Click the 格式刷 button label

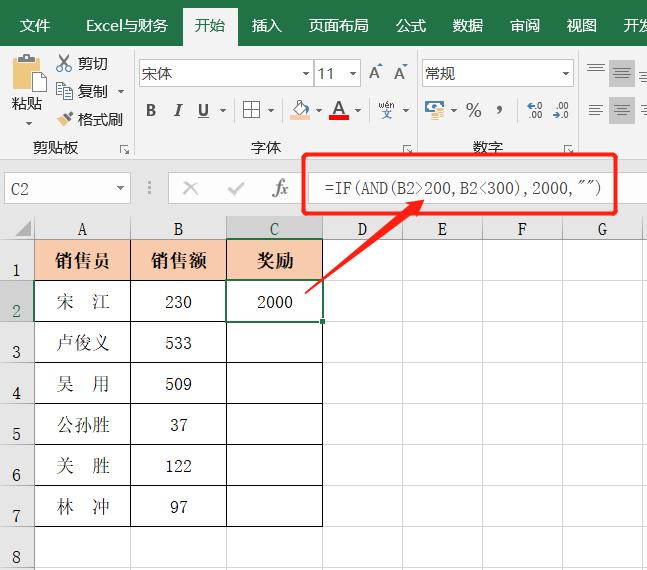coord(100,119)
